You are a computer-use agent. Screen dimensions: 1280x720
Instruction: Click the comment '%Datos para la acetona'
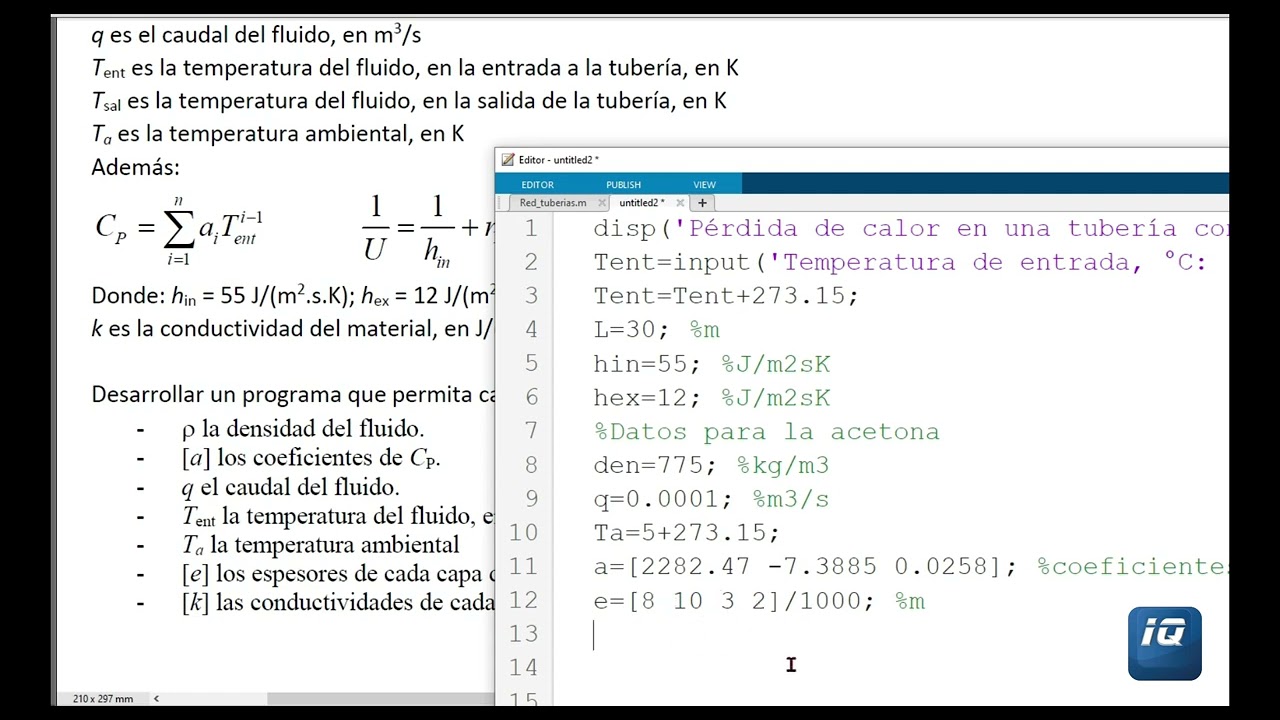coord(767,432)
